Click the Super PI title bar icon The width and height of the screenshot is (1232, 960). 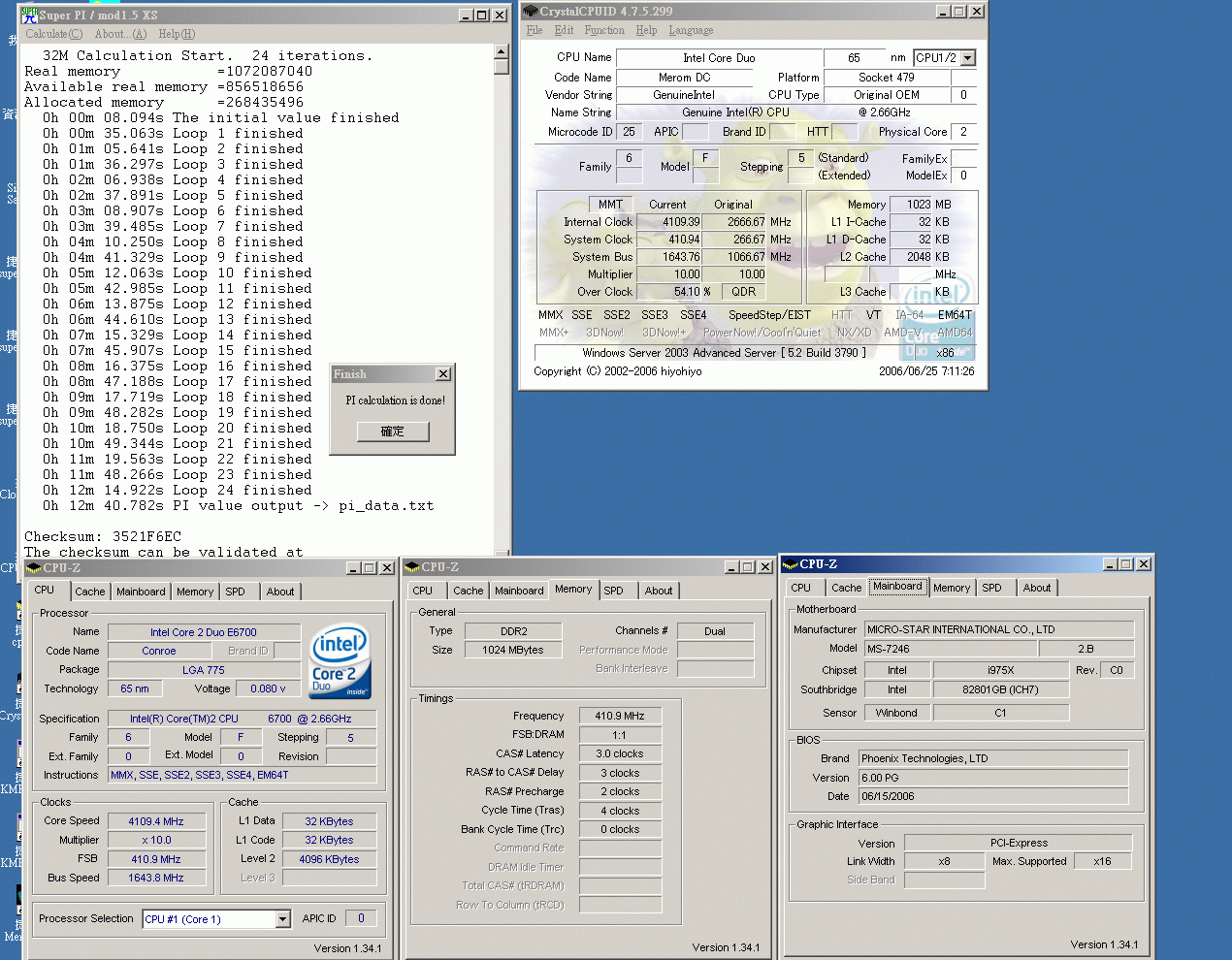click(x=30, y=15)
